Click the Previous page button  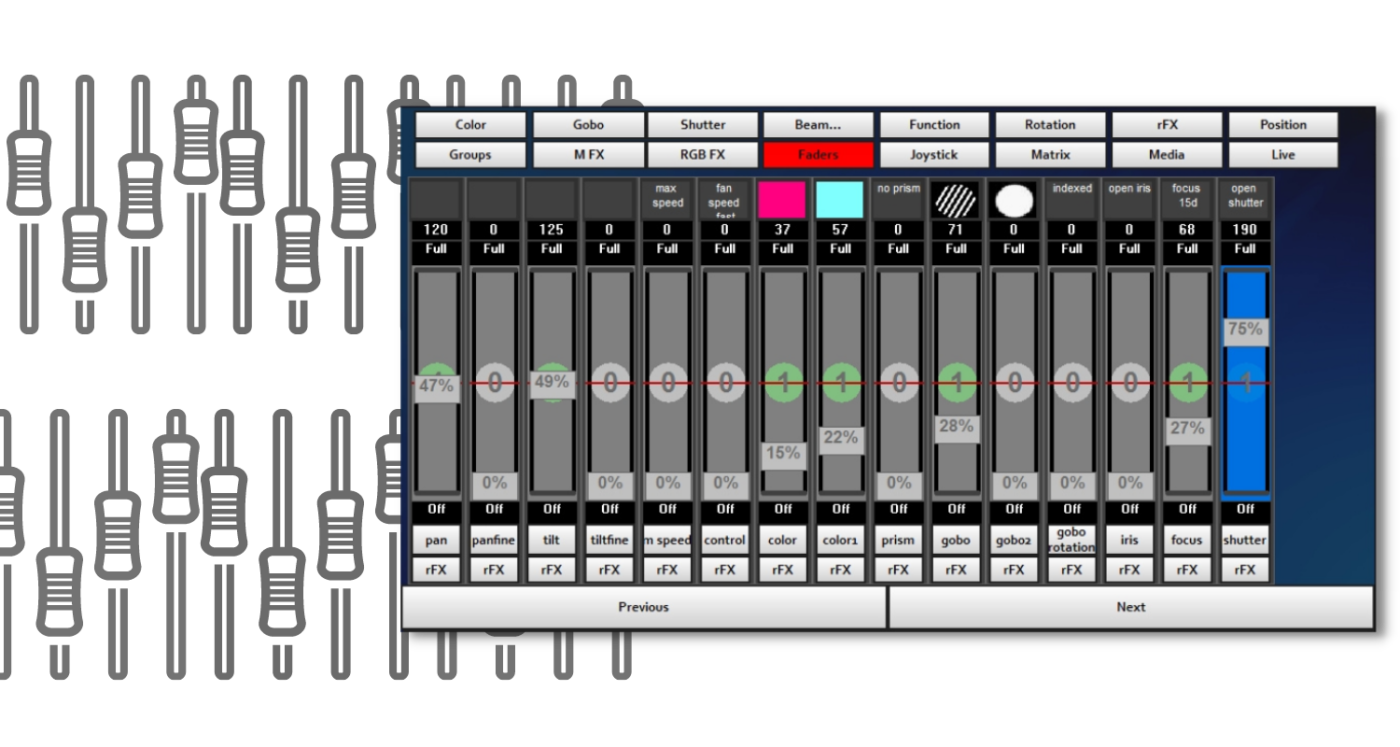point(643,607)
